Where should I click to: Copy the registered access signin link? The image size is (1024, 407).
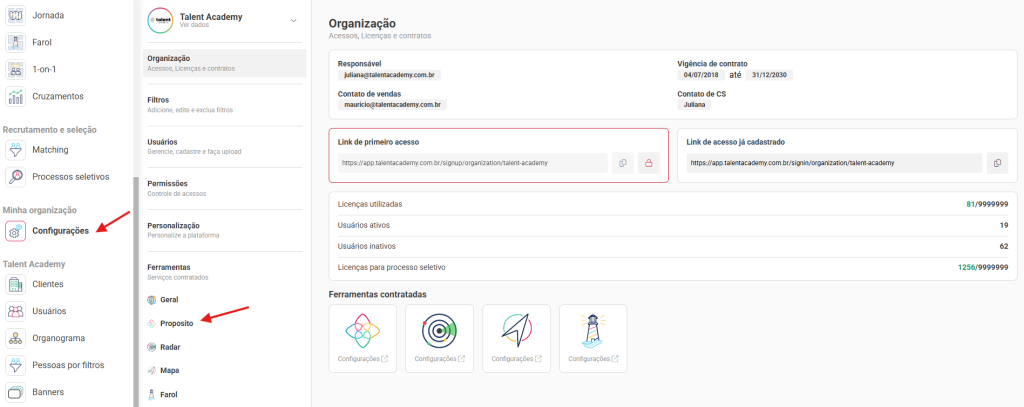(x=997, y=163)
